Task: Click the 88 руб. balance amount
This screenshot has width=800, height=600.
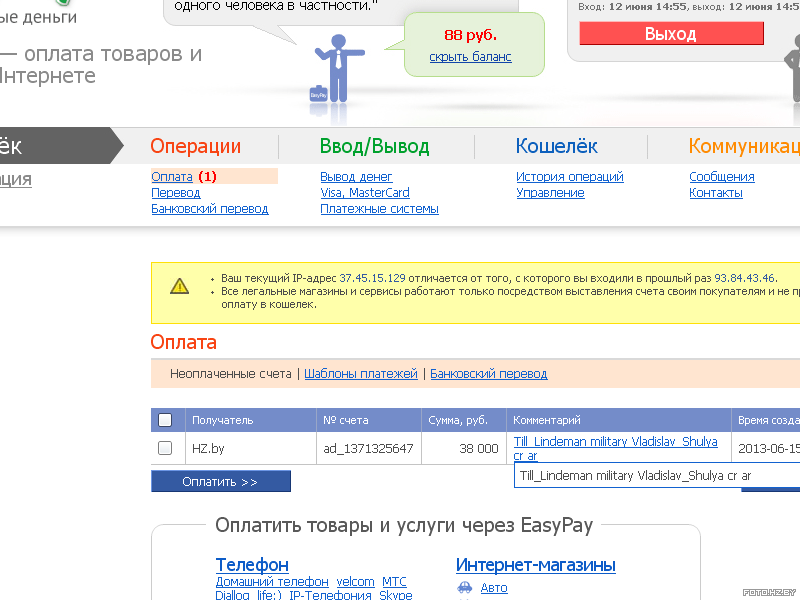Action: 470,35
